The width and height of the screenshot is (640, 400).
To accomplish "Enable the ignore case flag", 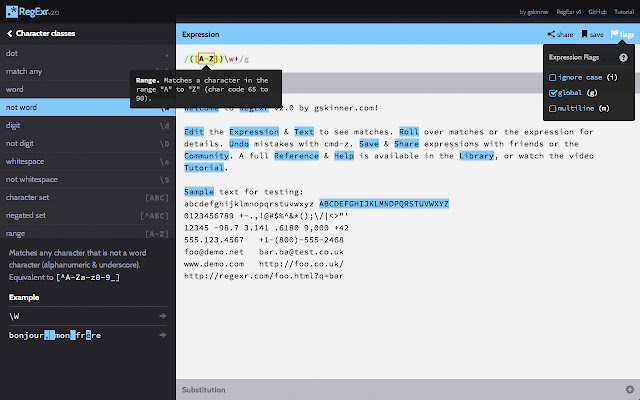I will click(x=553, y=78).
